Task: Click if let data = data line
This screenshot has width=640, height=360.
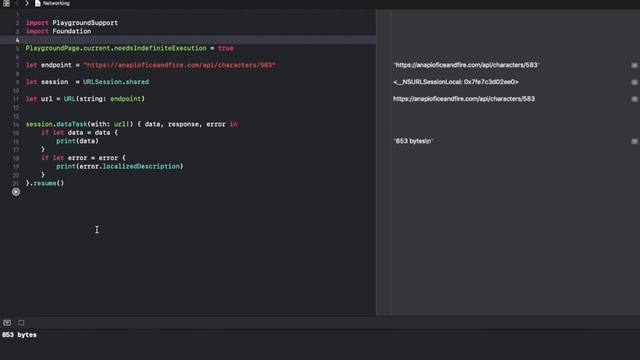Action: (79, 133)
